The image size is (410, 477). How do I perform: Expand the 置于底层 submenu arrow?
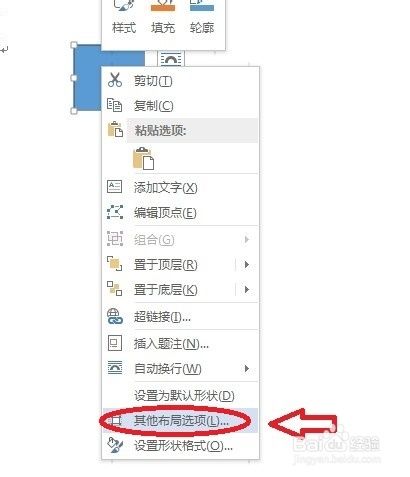coord(247,289)
